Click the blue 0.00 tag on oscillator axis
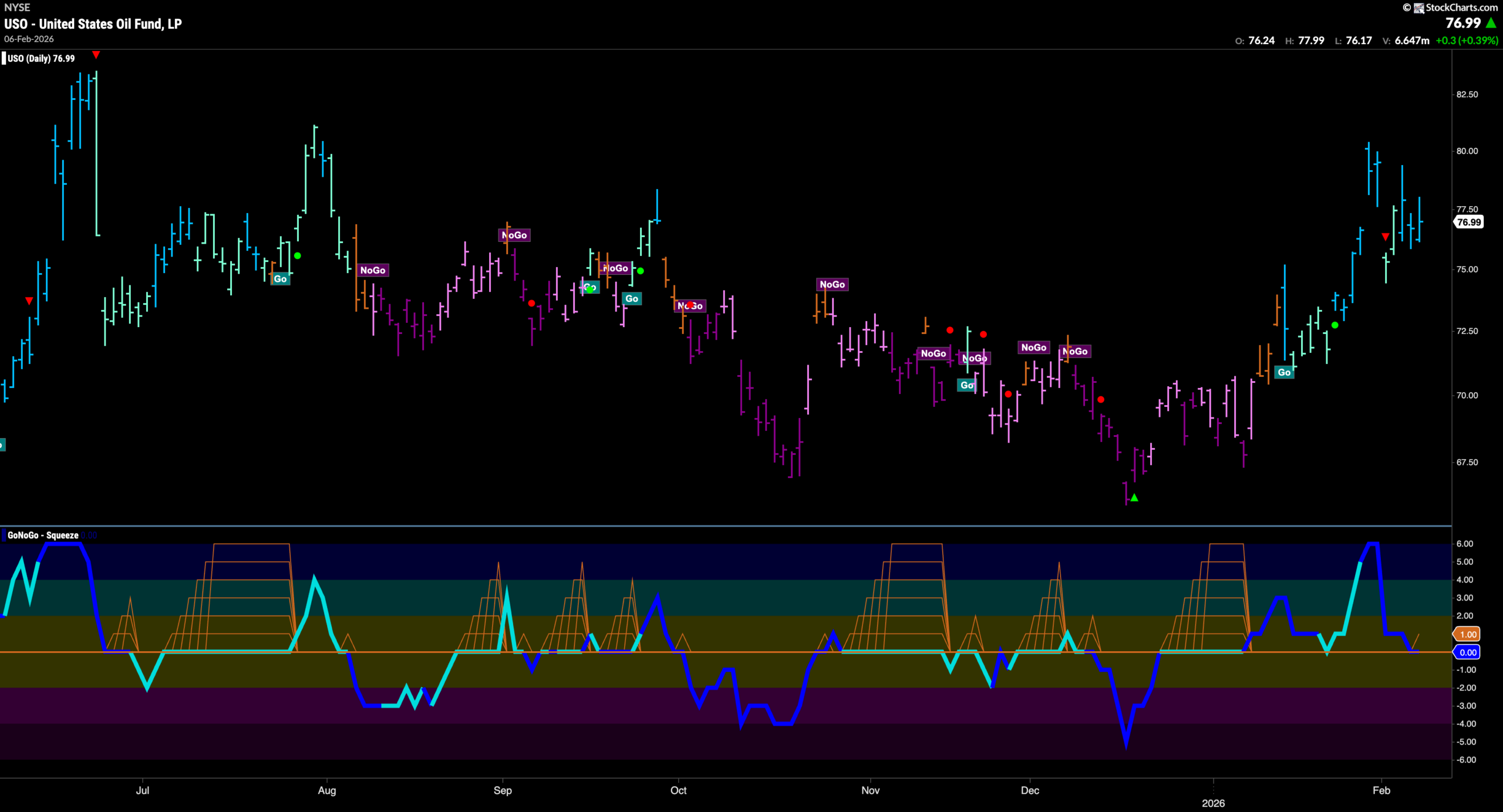Image resolution: width=1503 pixels, height=812 pixels. pyautogui.click(x=1467, y=652)
